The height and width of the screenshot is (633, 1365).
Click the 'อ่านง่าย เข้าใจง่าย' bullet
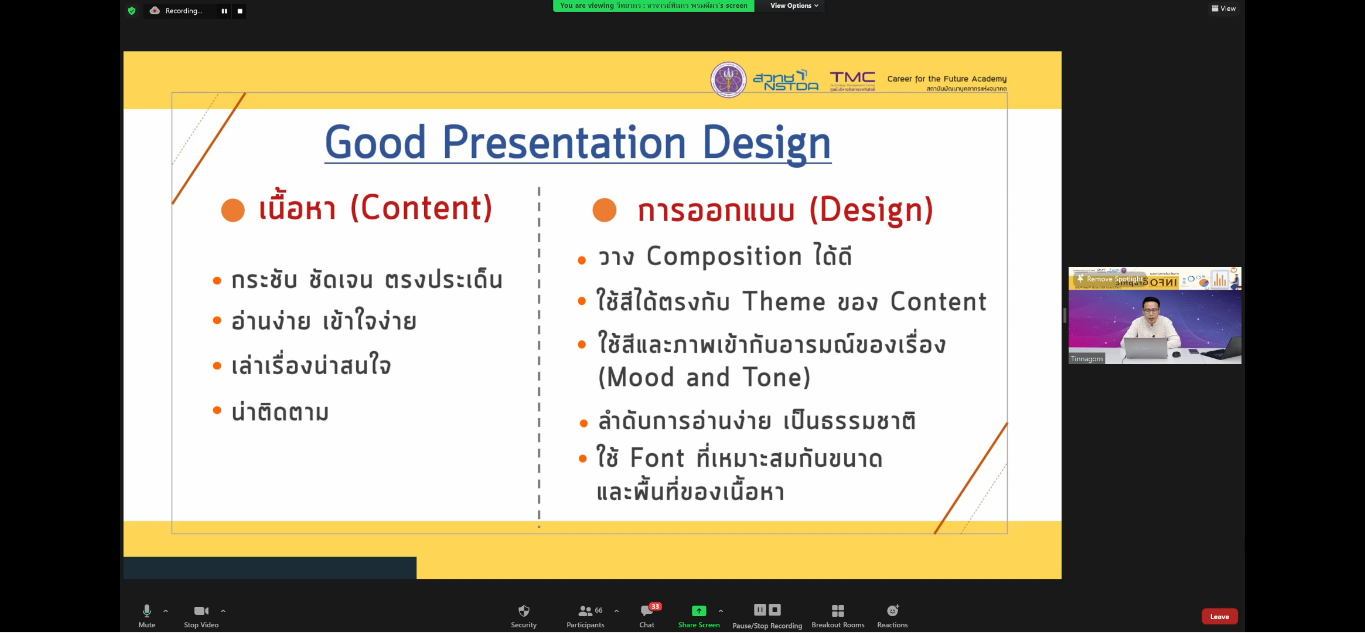(x=324, y=322)
